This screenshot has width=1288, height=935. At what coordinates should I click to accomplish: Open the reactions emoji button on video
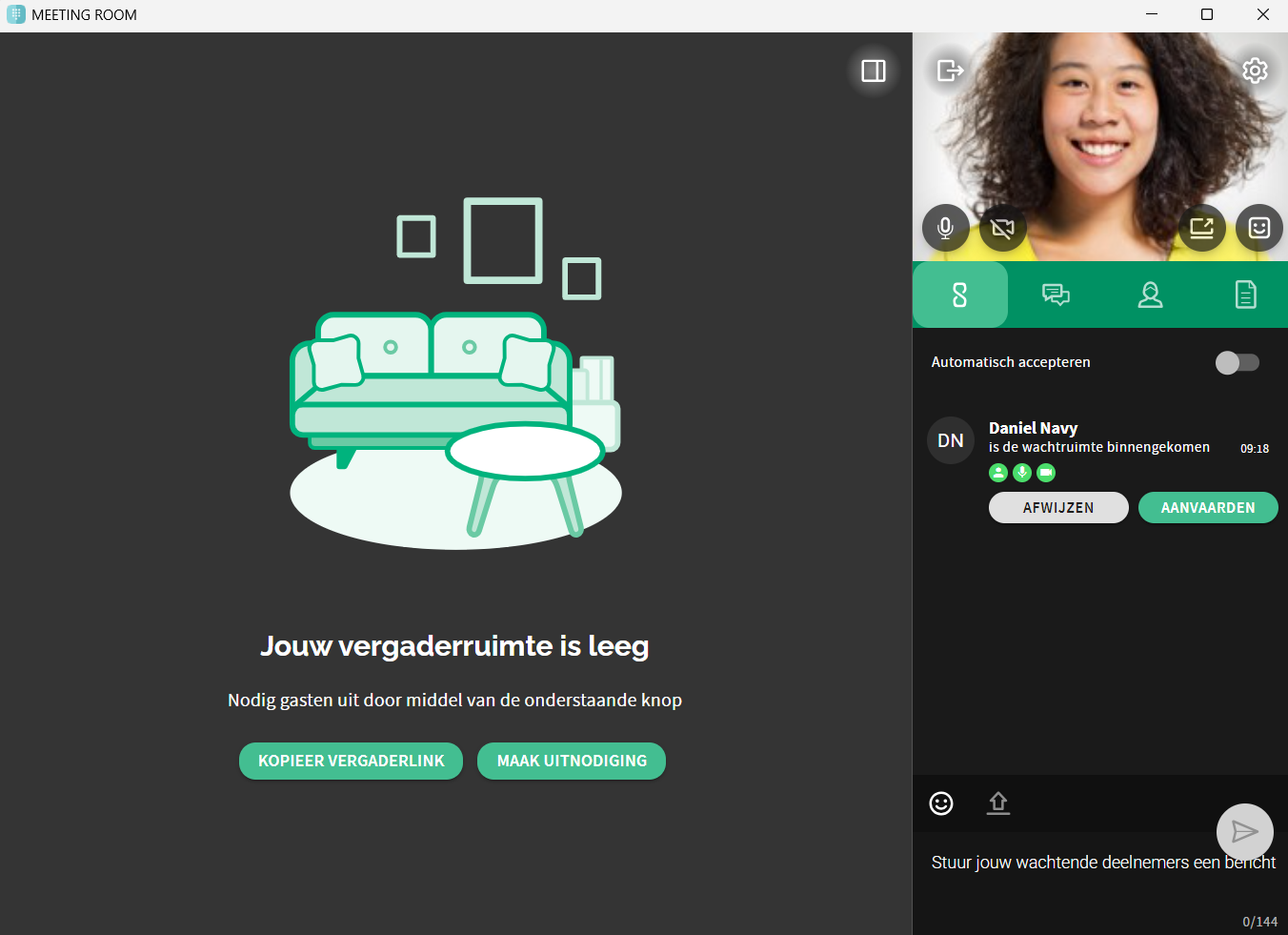pos(1258,229)
